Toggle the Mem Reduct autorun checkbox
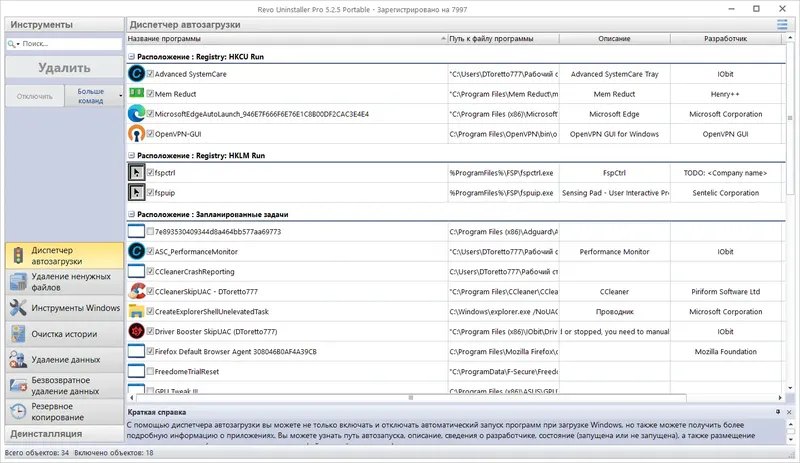The width and height of the screenshot is (800, 463). click(150, 93)
